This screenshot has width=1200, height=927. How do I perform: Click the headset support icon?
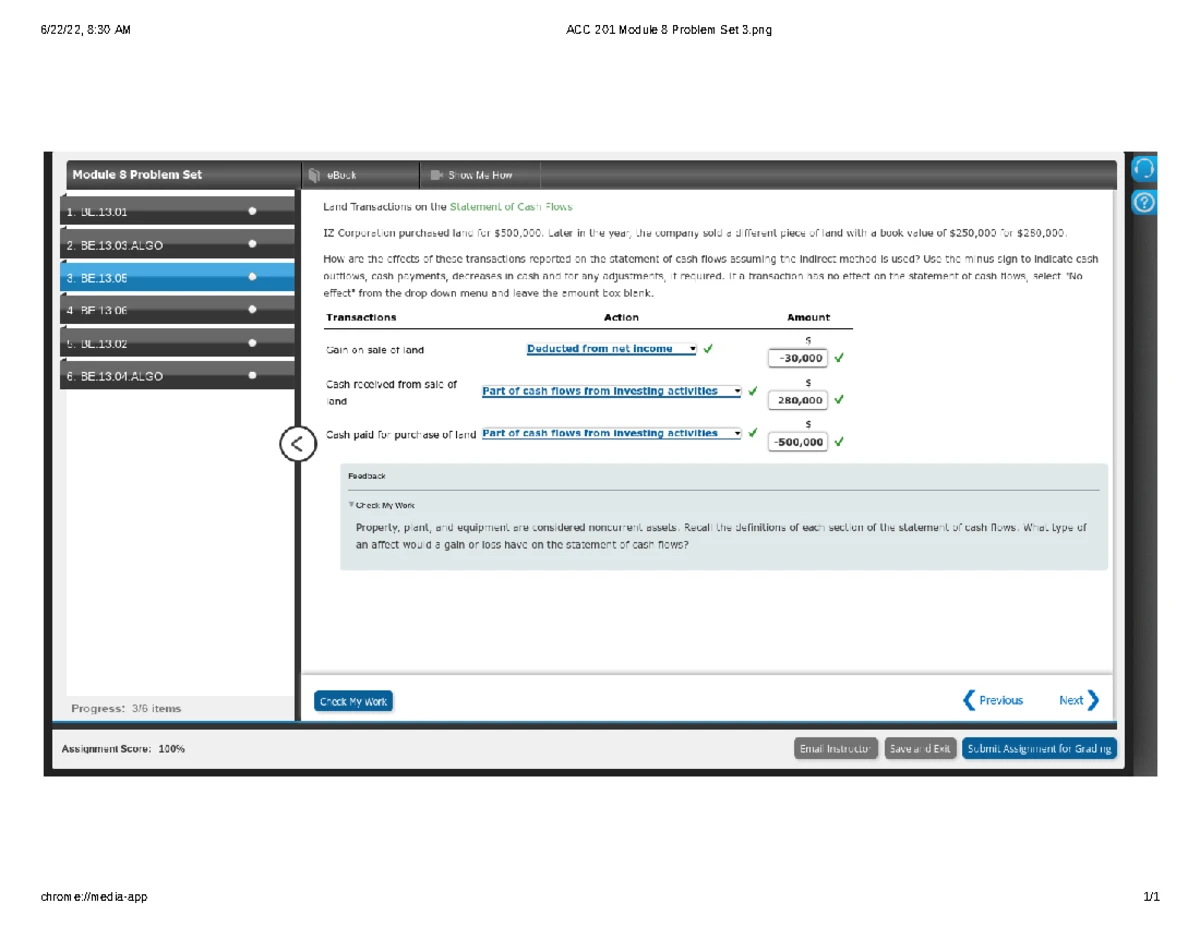[x=1143, y=166]
